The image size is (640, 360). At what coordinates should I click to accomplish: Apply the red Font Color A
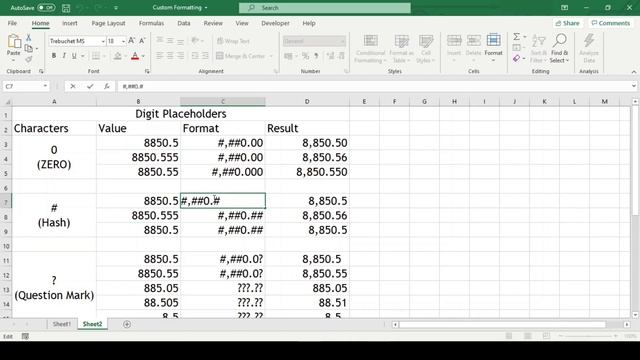point(135,56)
